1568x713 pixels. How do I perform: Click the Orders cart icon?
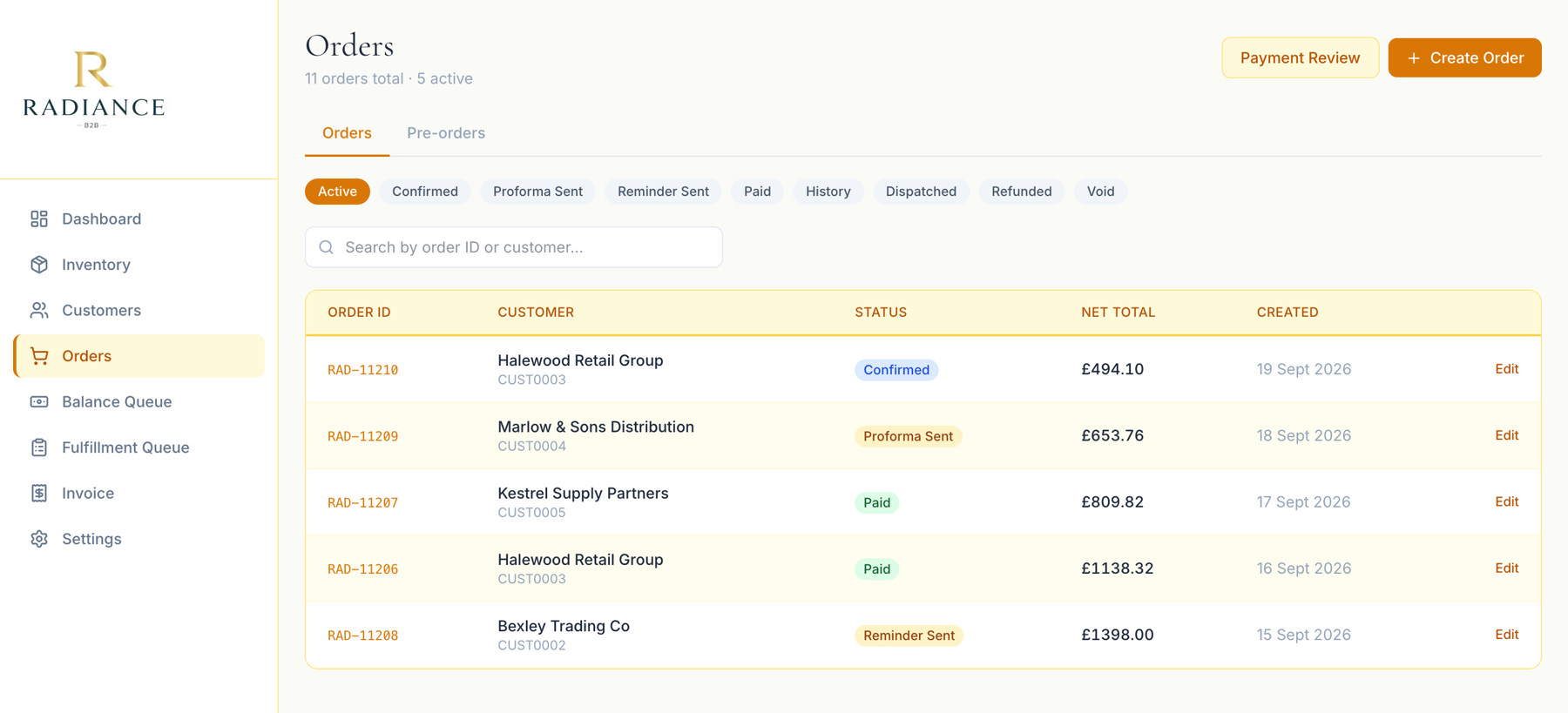click(39, 356)
